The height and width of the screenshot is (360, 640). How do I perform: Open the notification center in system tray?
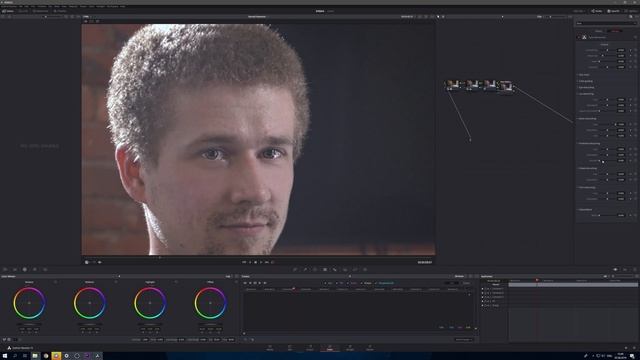(632, 356)
